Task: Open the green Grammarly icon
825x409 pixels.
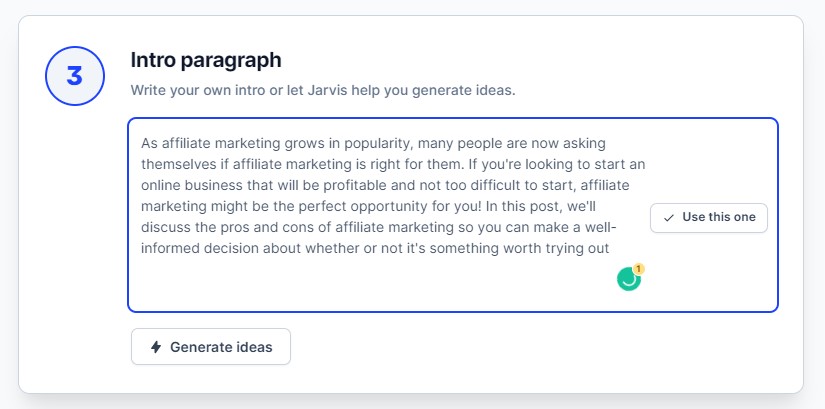Action: pos(628,280)
